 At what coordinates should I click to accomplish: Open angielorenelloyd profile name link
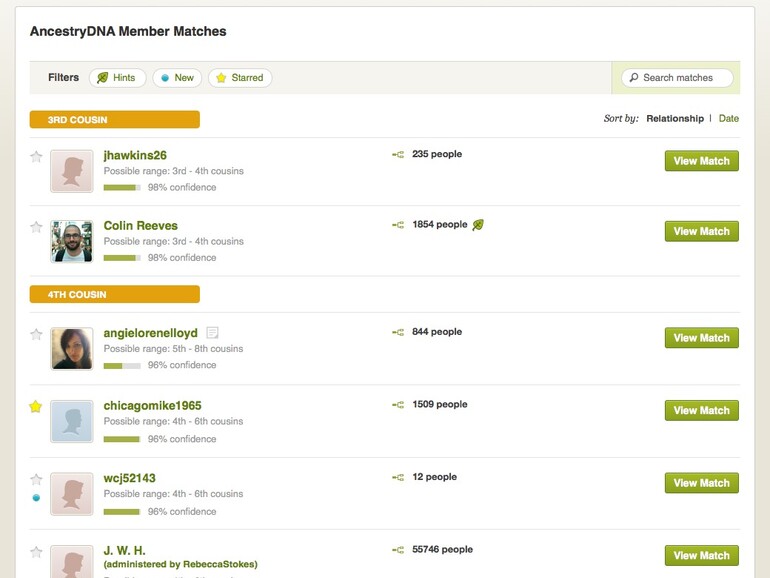(150, 333)
